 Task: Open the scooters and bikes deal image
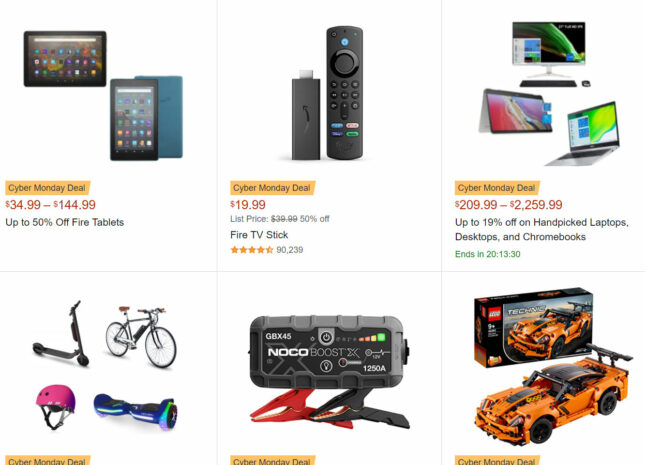(x=105, y=365)
